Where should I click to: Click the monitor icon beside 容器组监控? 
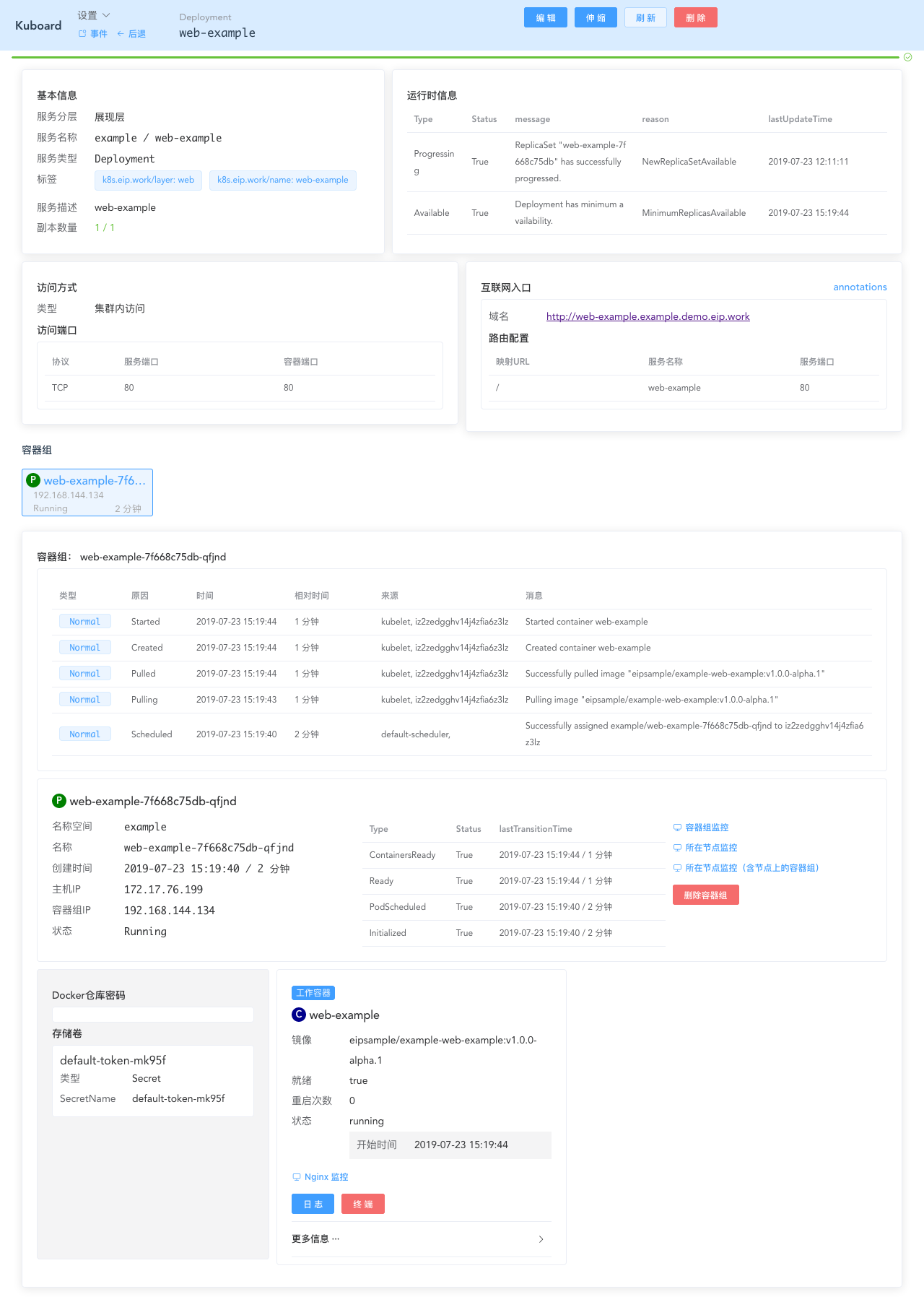coord(677,828)
